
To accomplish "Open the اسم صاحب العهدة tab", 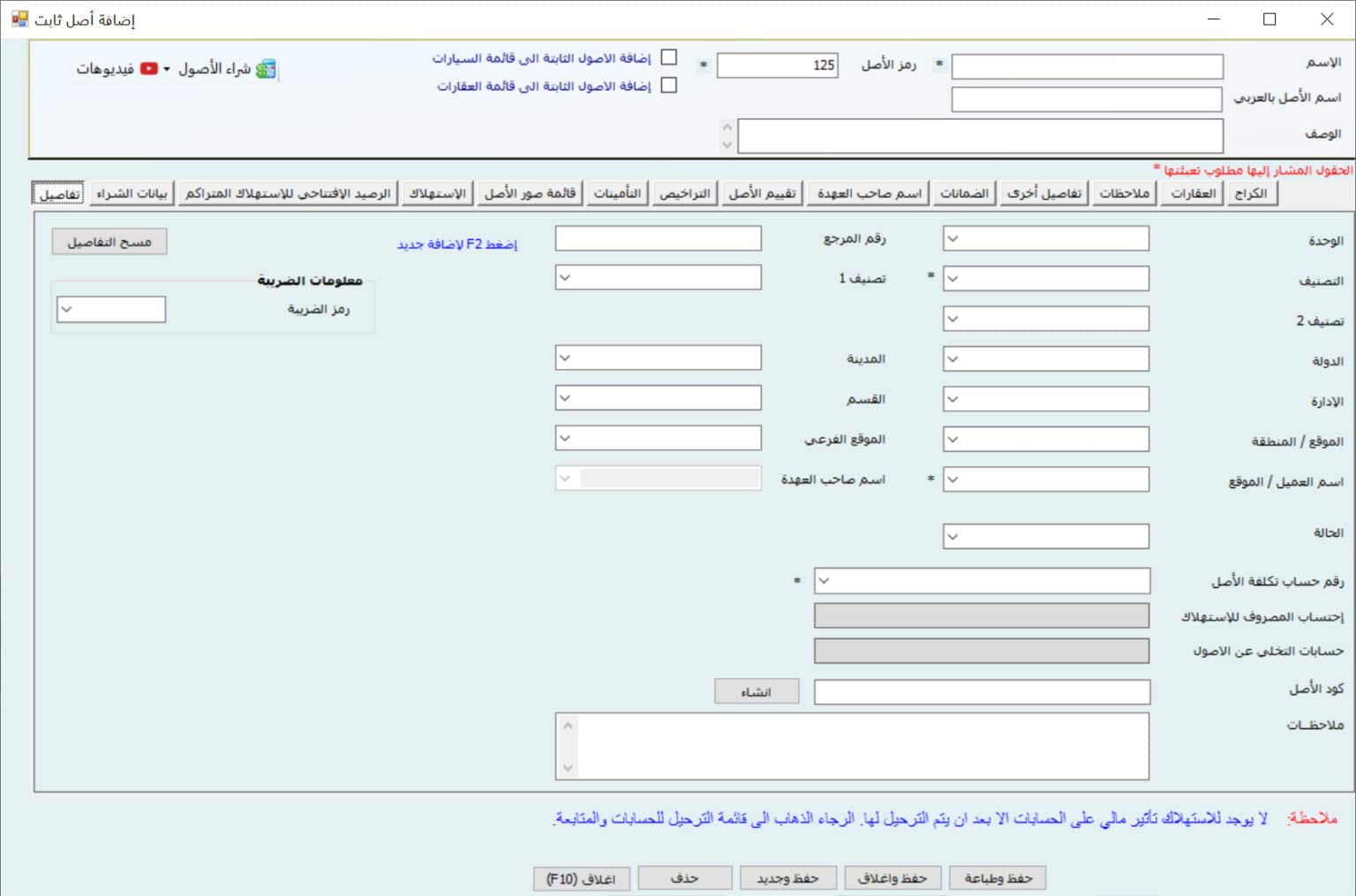I will click(x=869, y=193).
